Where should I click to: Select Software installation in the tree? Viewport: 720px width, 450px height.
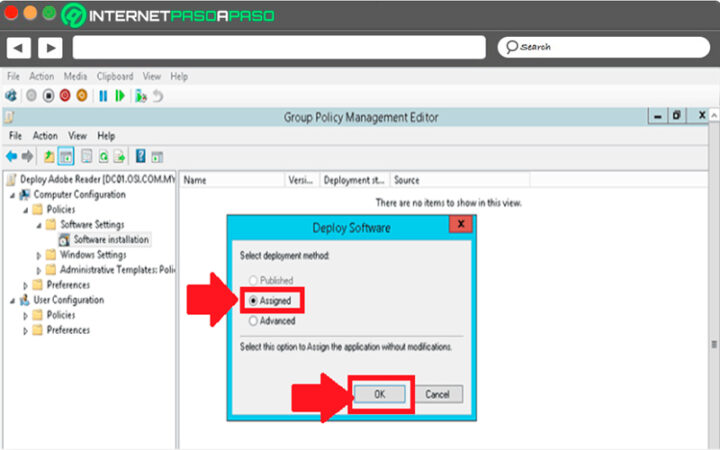(110, 240)
